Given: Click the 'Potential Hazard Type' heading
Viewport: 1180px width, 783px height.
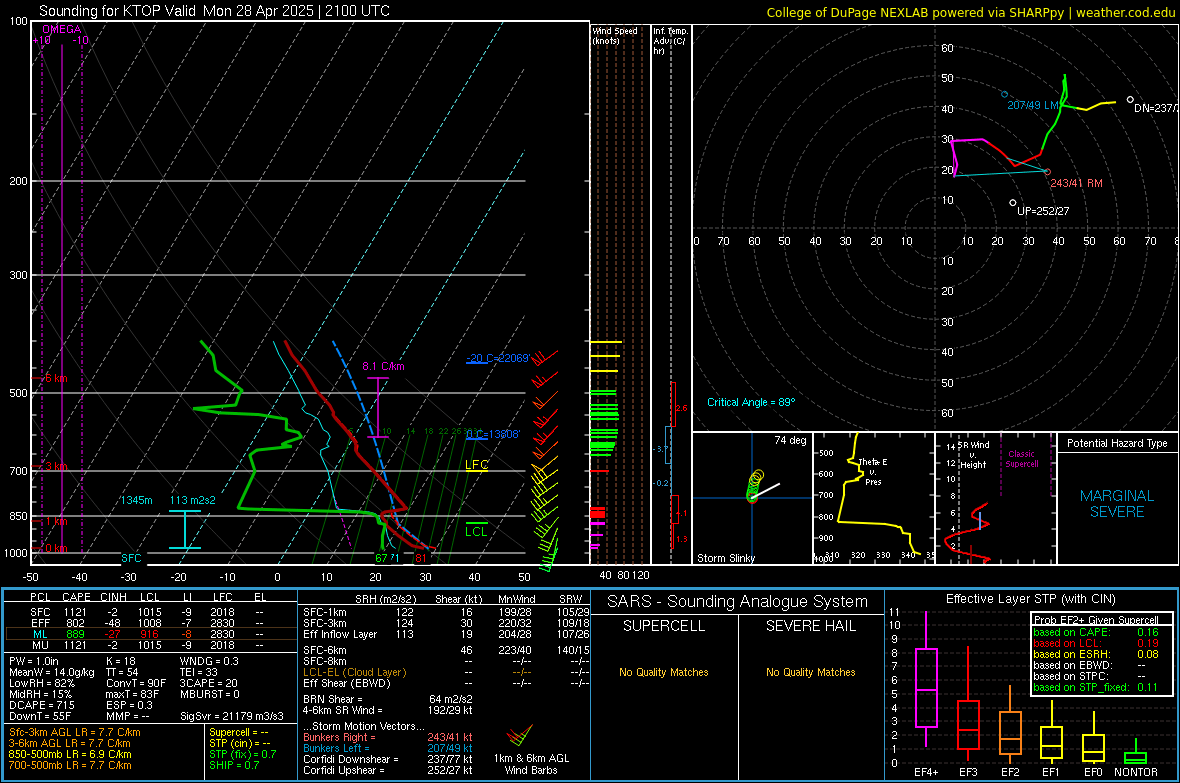Looking at the screenshot, I should coord(1117,443).
